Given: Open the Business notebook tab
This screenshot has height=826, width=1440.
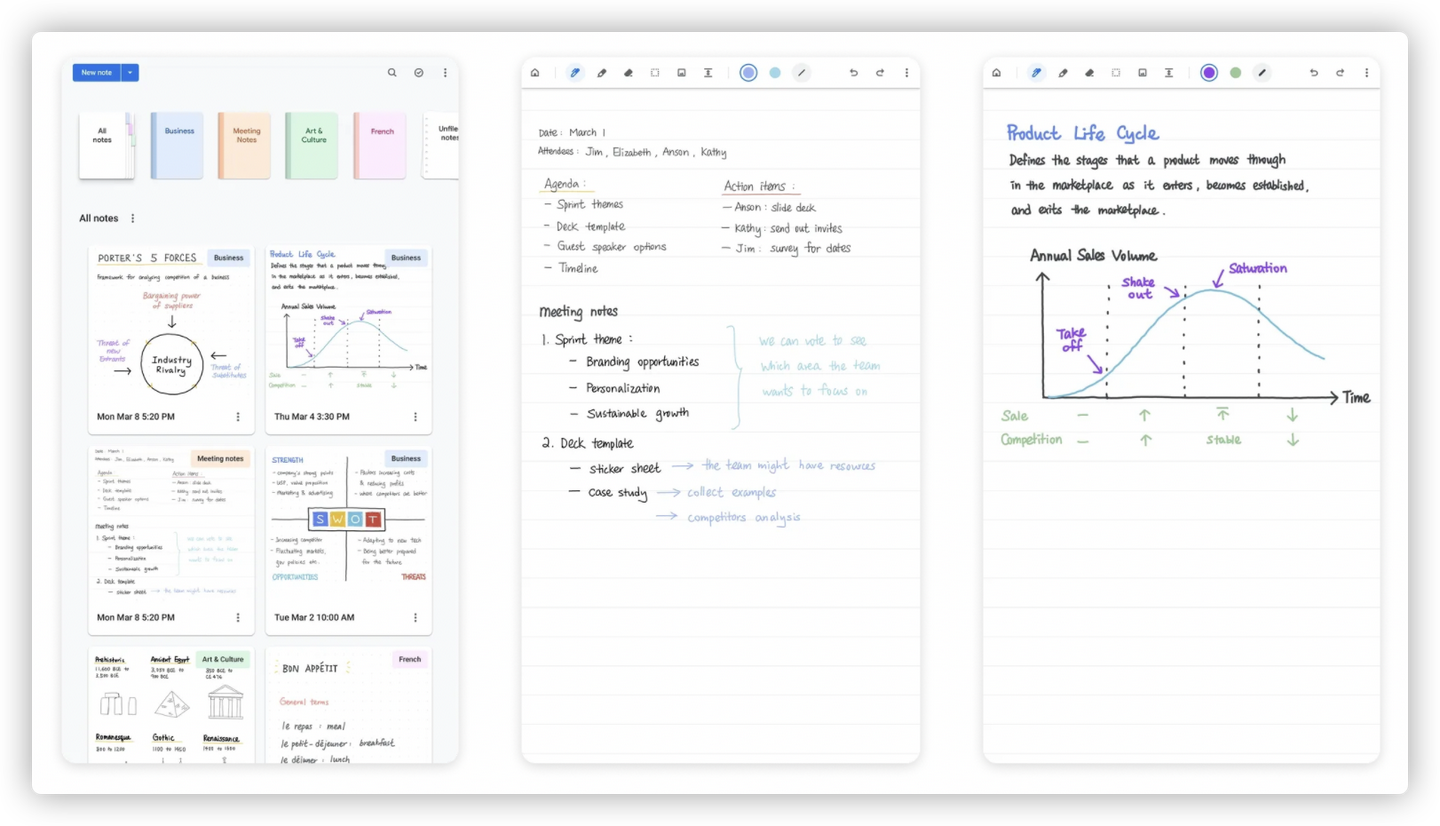Looking at the screenshot, I should click(x=176, y=144).
